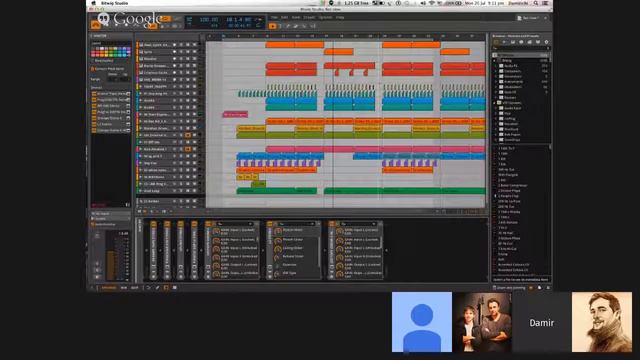Click the Audio FX folder icon
Image resolution: width=640 pixels, height=360 pixels.
pos(501,66)
